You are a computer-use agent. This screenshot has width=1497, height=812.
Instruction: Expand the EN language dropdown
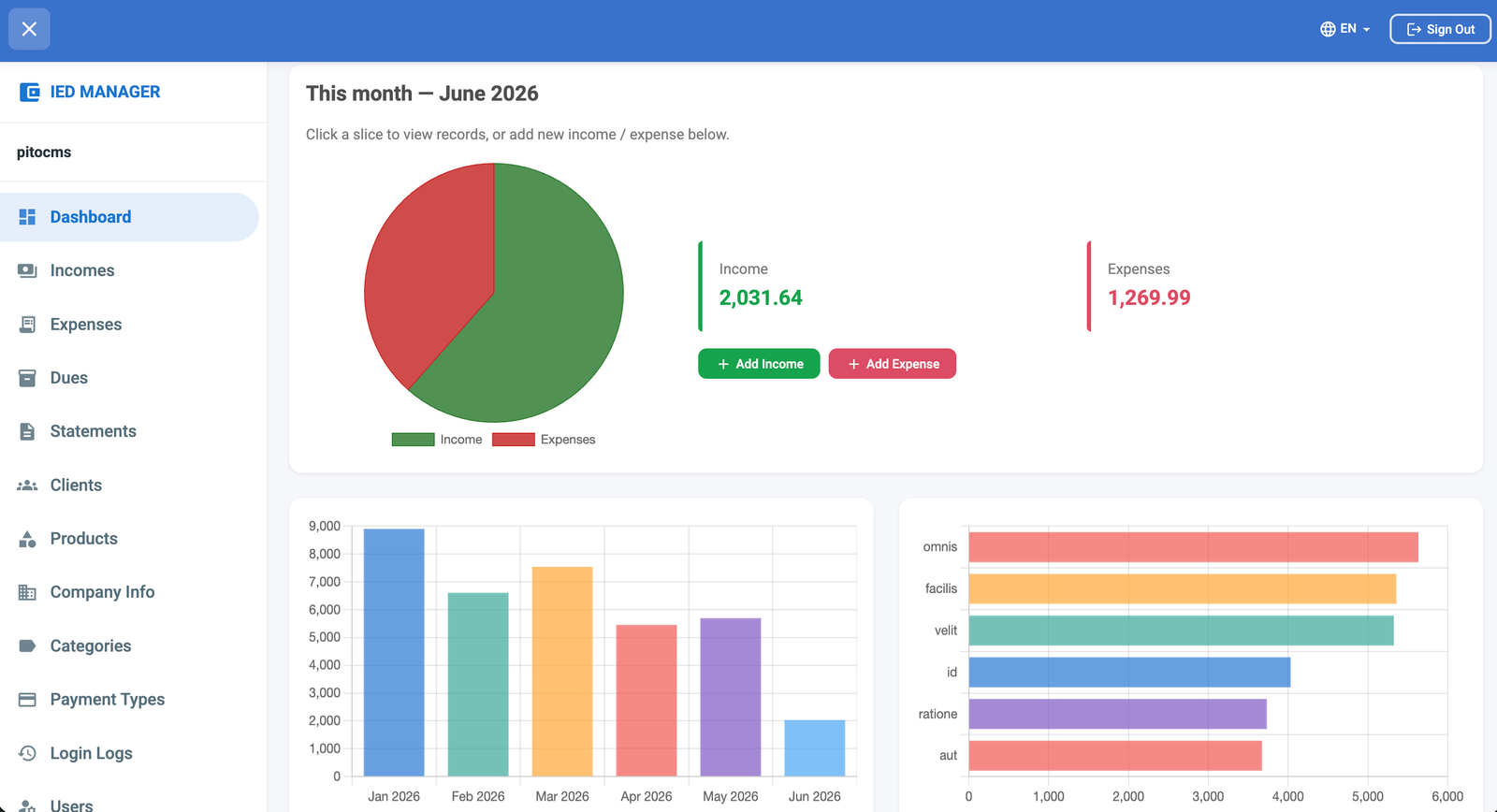1345,29
